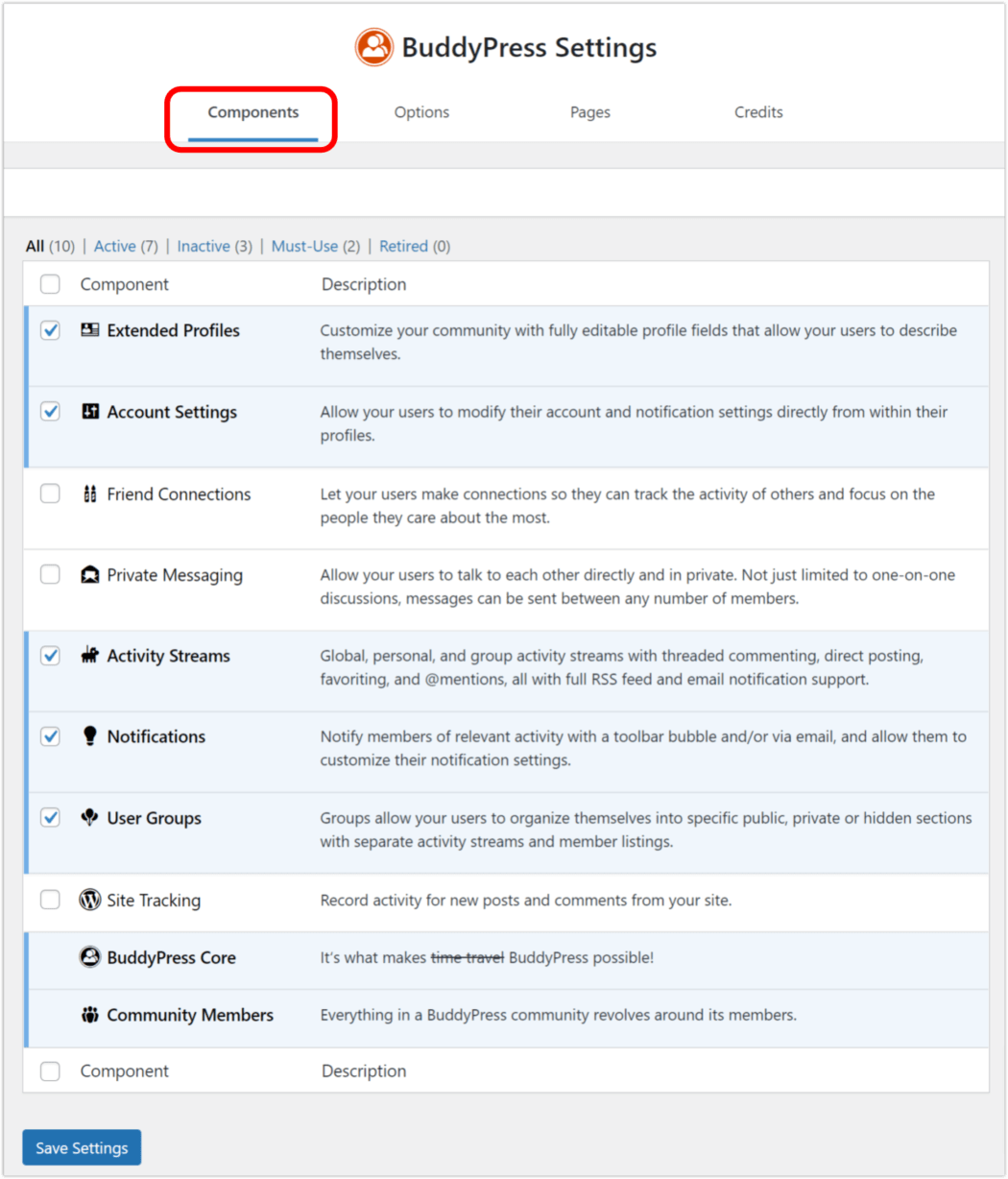
Task: Click the Activity Streams component icon
Action: 90,656
